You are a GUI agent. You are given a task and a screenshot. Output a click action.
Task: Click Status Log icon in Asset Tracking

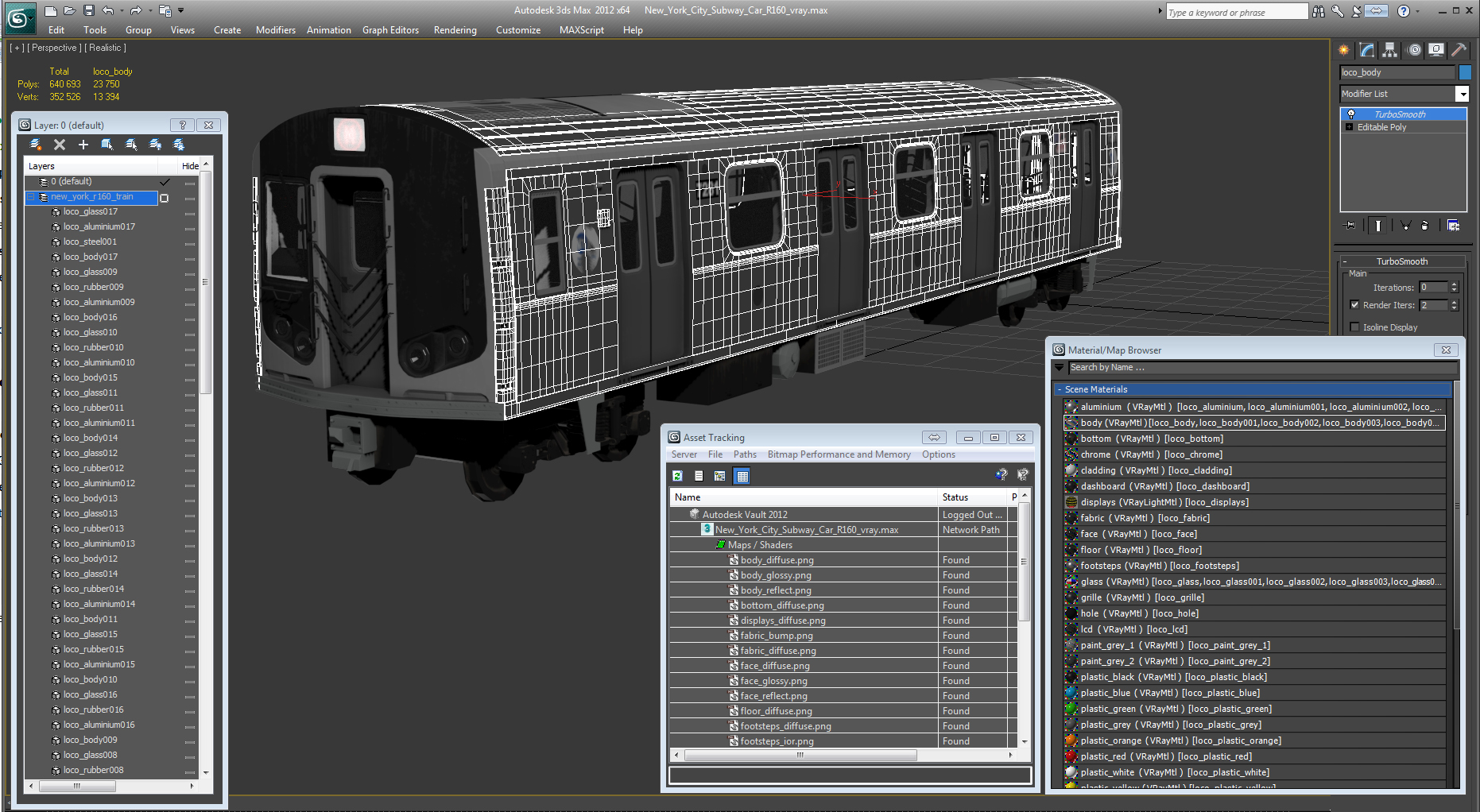tap(699, 476)
